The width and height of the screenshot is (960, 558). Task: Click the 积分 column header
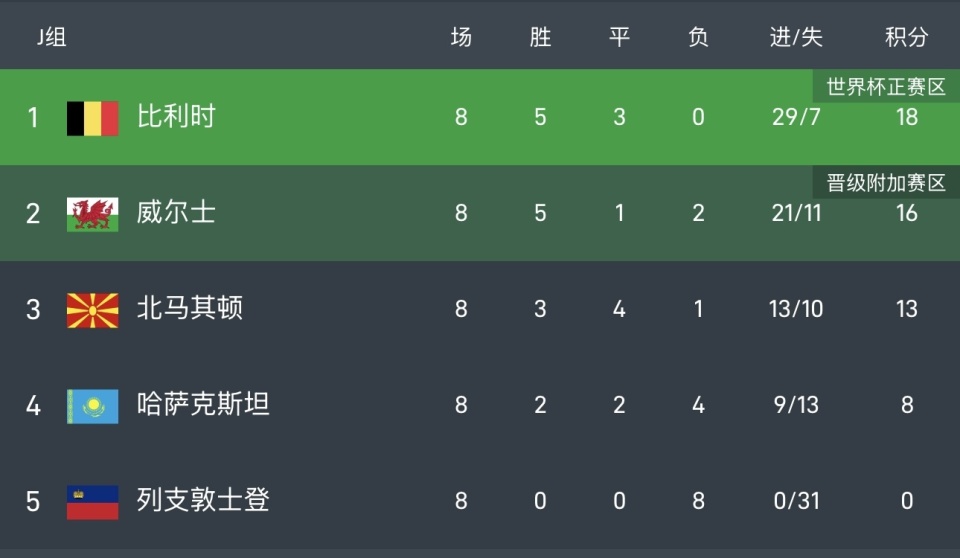tap(906, 38)
